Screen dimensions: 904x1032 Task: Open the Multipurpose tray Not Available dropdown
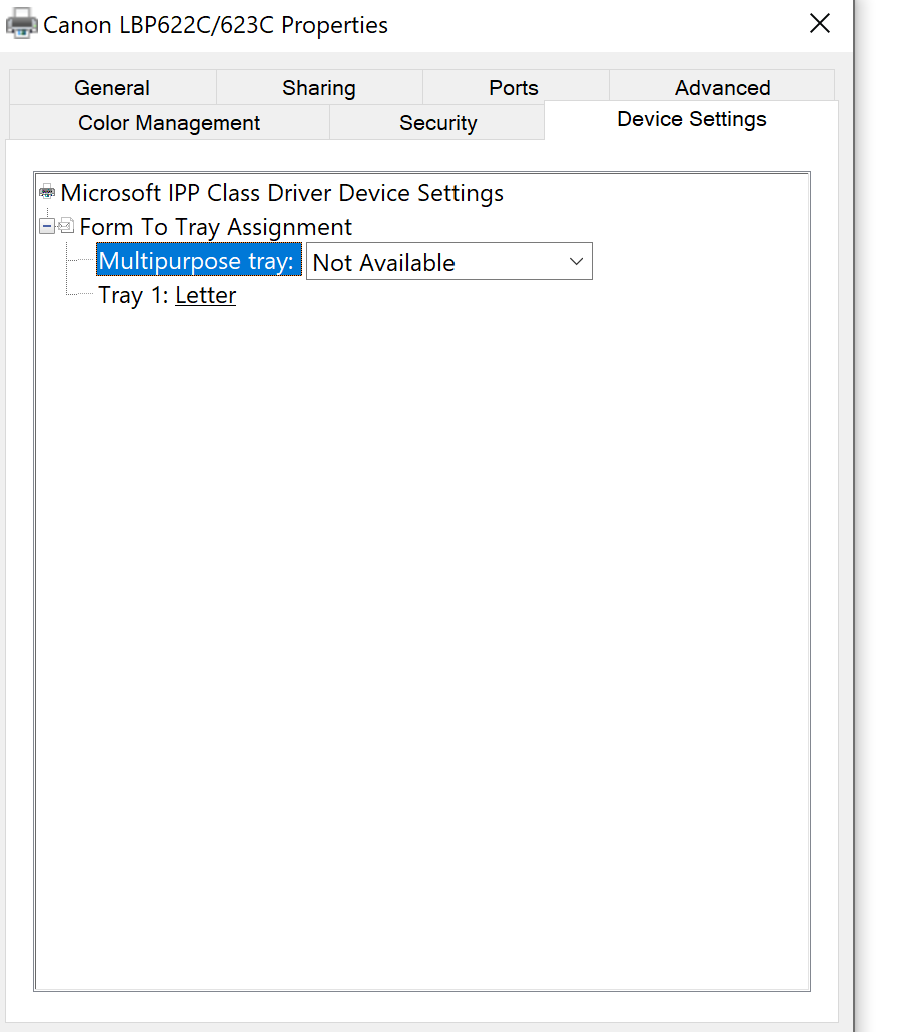pyautogui.click(x=448, y=262)
